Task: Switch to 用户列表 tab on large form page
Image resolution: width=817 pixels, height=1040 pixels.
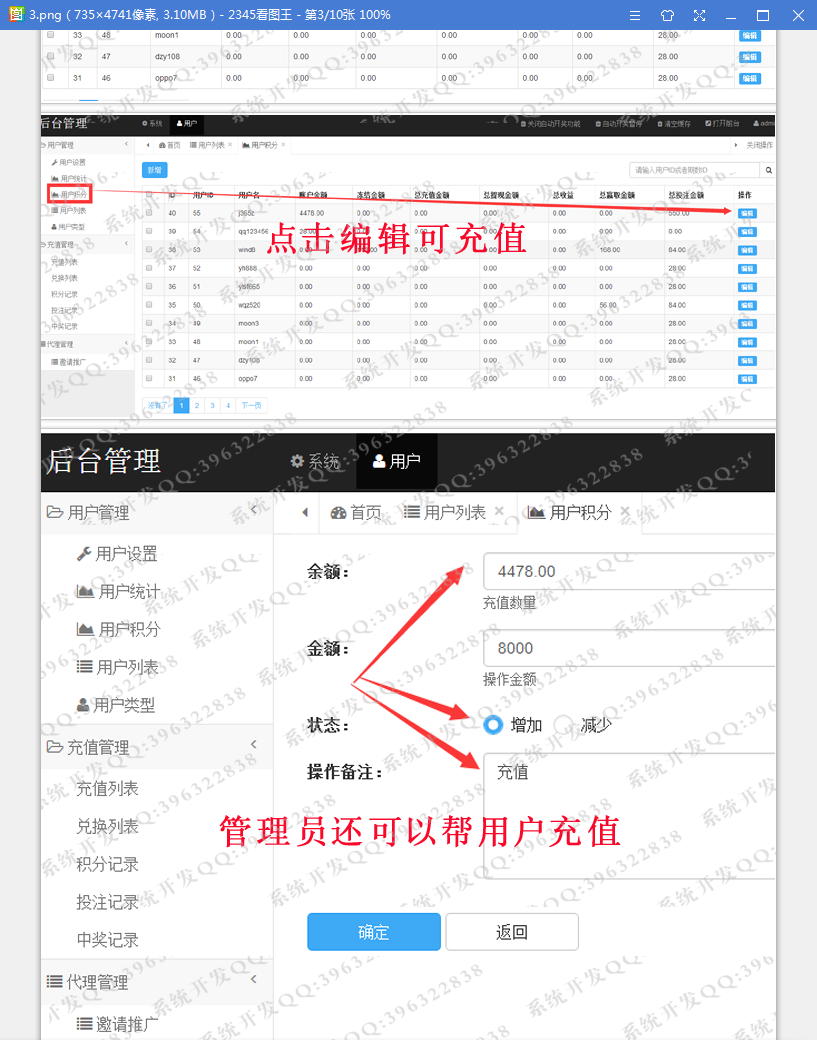Action: [x=446, y=513]
